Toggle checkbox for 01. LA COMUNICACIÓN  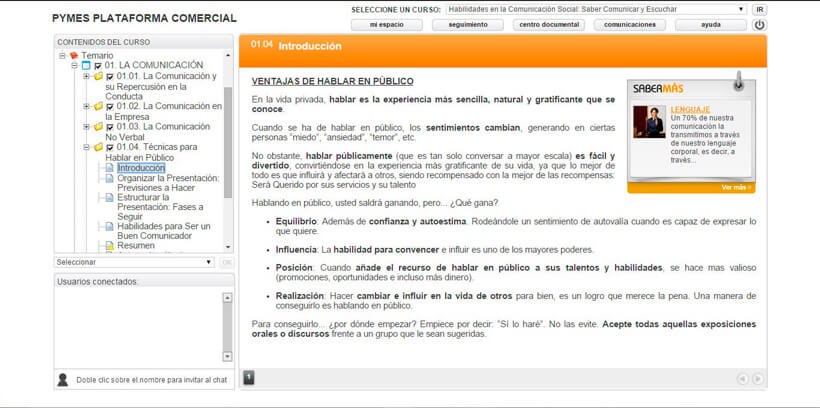coord(98,66)
